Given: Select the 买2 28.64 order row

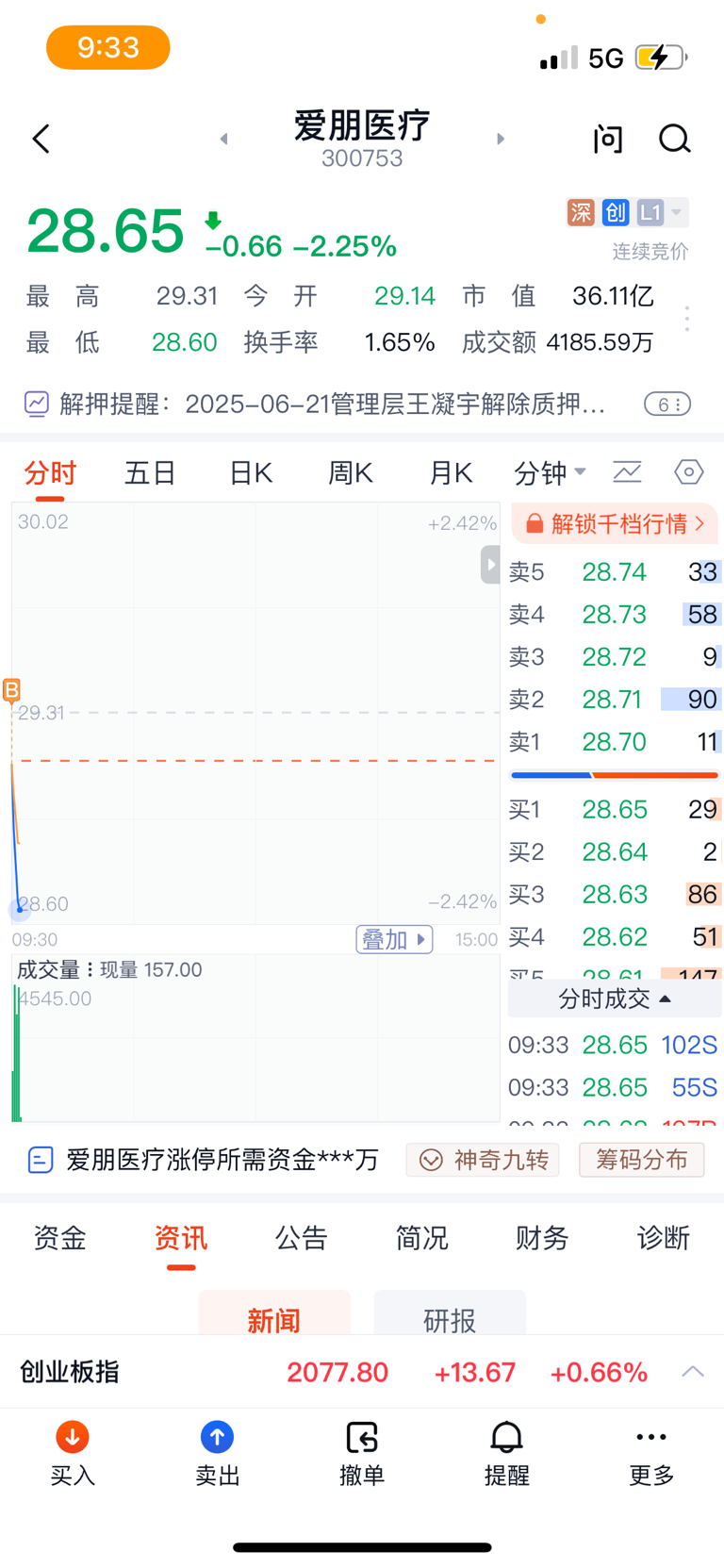Looking at the screenshot, I should (x=615, y=852).
